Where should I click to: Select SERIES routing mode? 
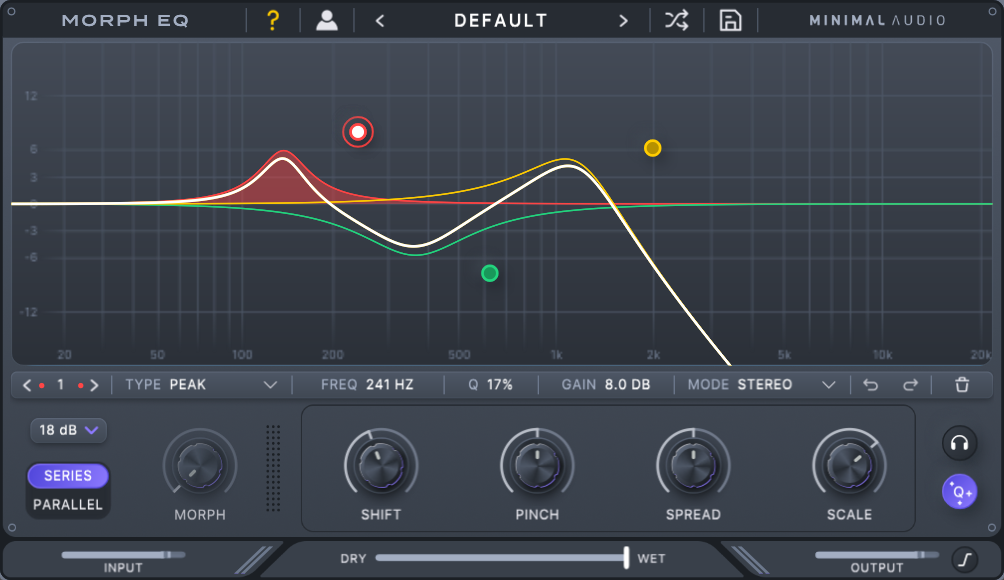pos(68,476)
